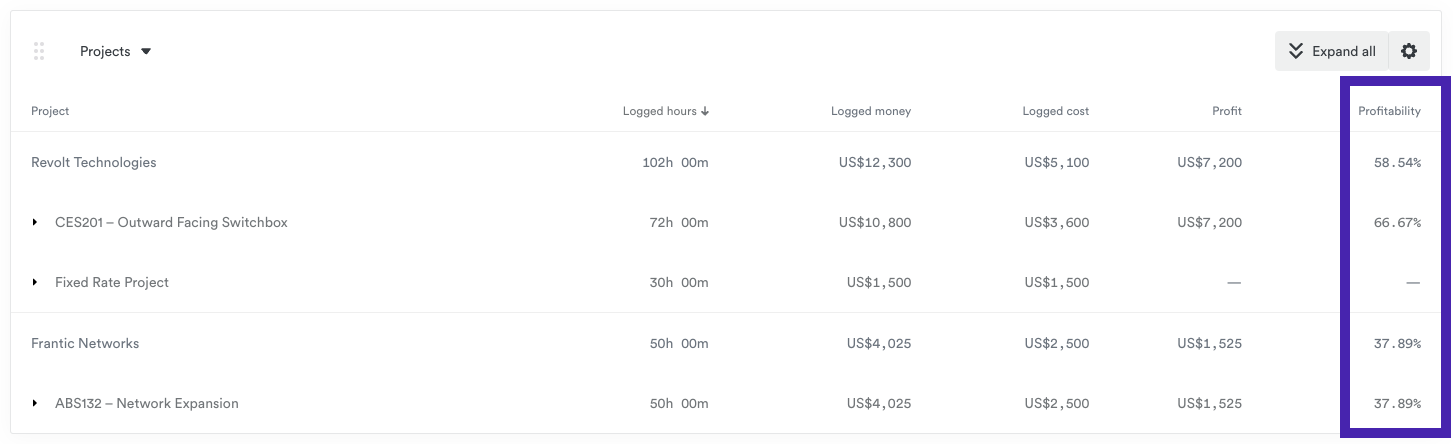
Task: Click the Expand all double-chevron icon
Action: [x=1296, y=51]
